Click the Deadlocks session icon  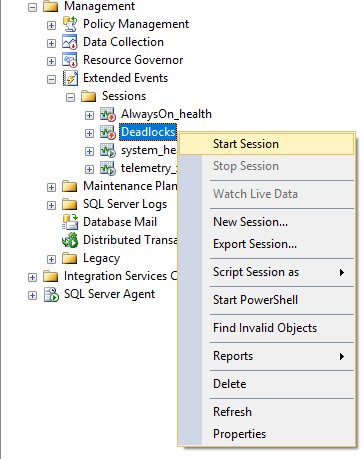click(x=108, y=132)
